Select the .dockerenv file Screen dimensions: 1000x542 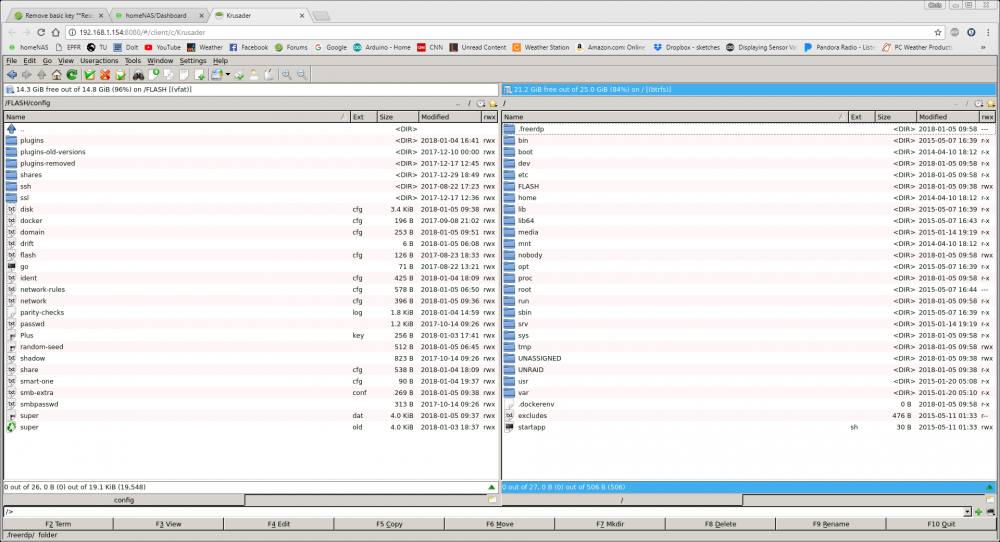coord(749,404)
